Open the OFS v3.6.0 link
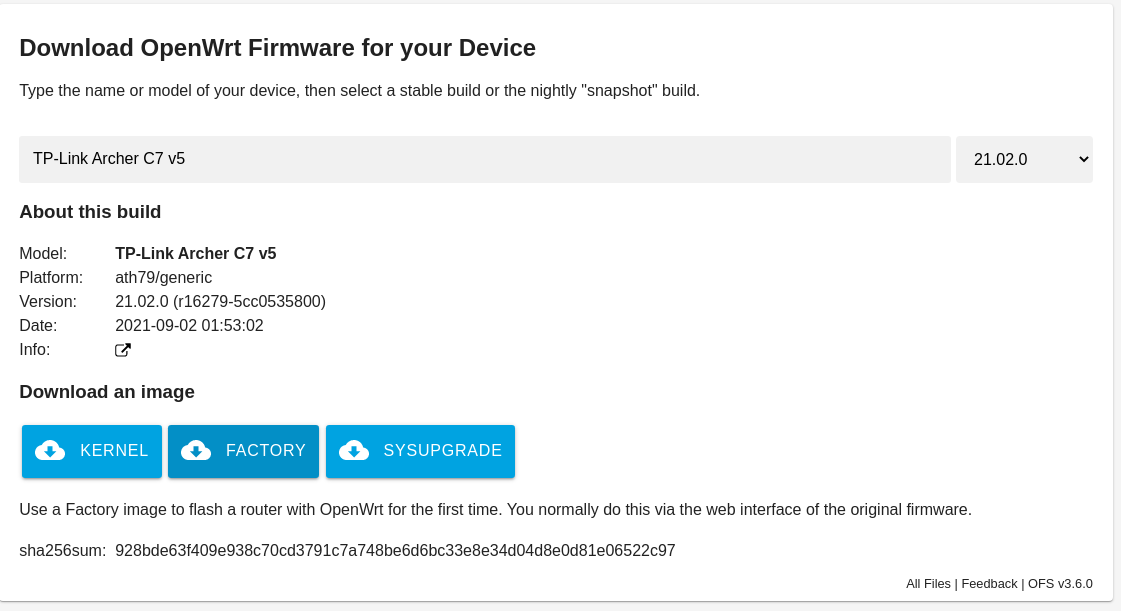The width and height of the screenshot is (1121, 611). click(1060, 584)
